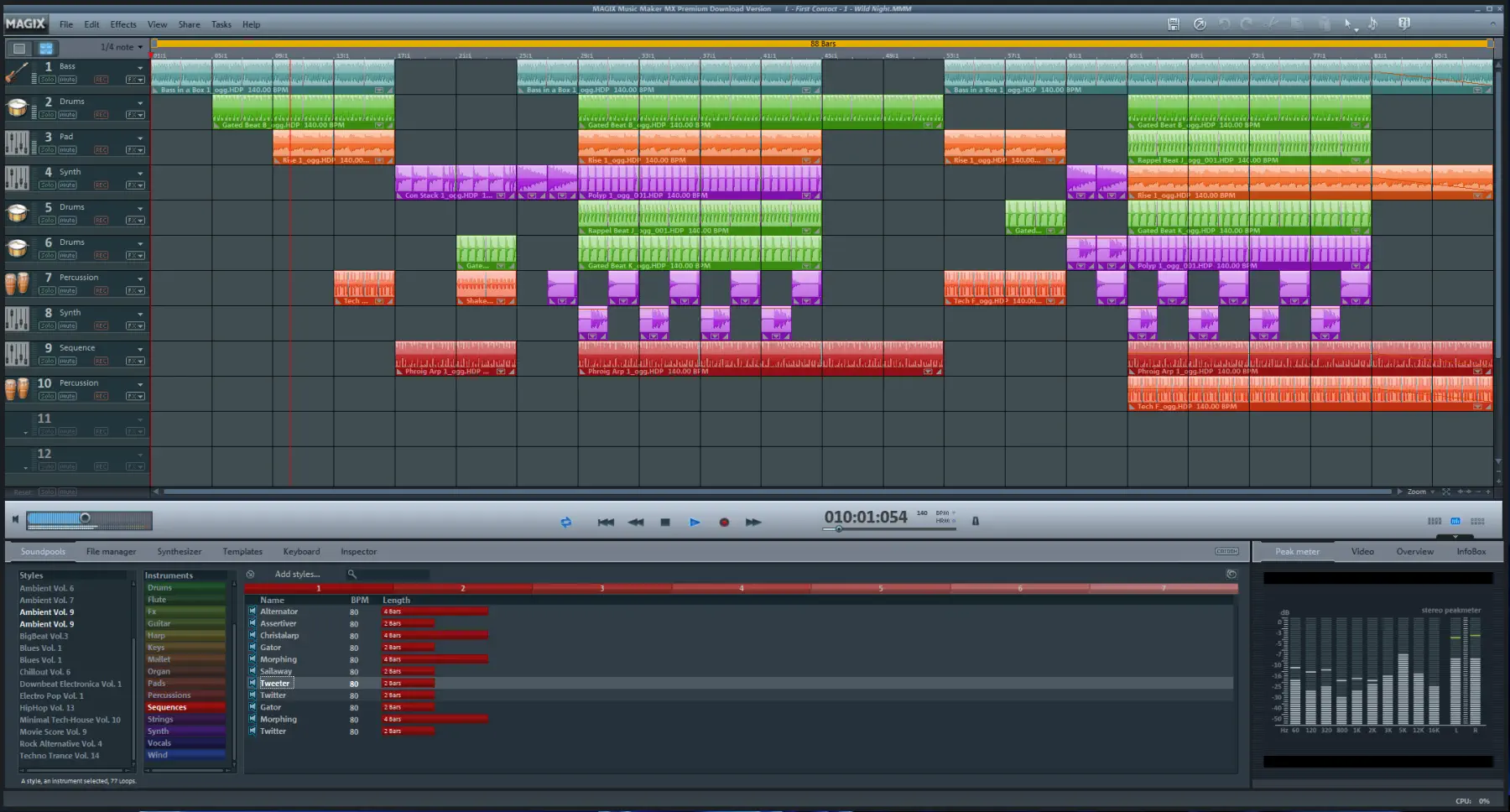Viewport: 1510px width, 812px height.
Task: Click the export arrow icon in top toolbar
Action: pos(1200,24)
